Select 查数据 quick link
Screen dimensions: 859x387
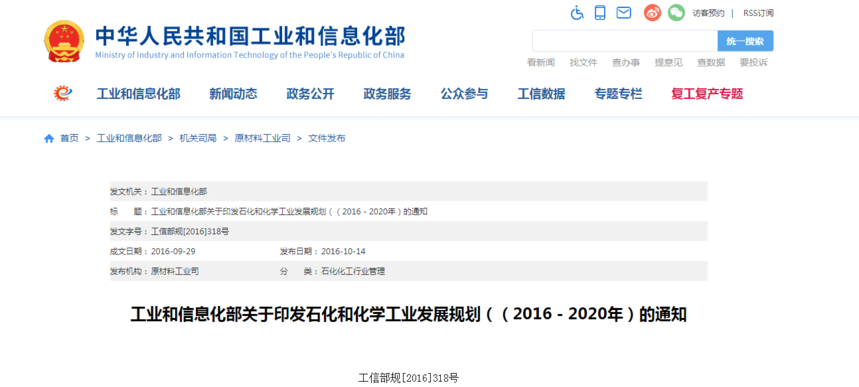[x=711, y=62]
